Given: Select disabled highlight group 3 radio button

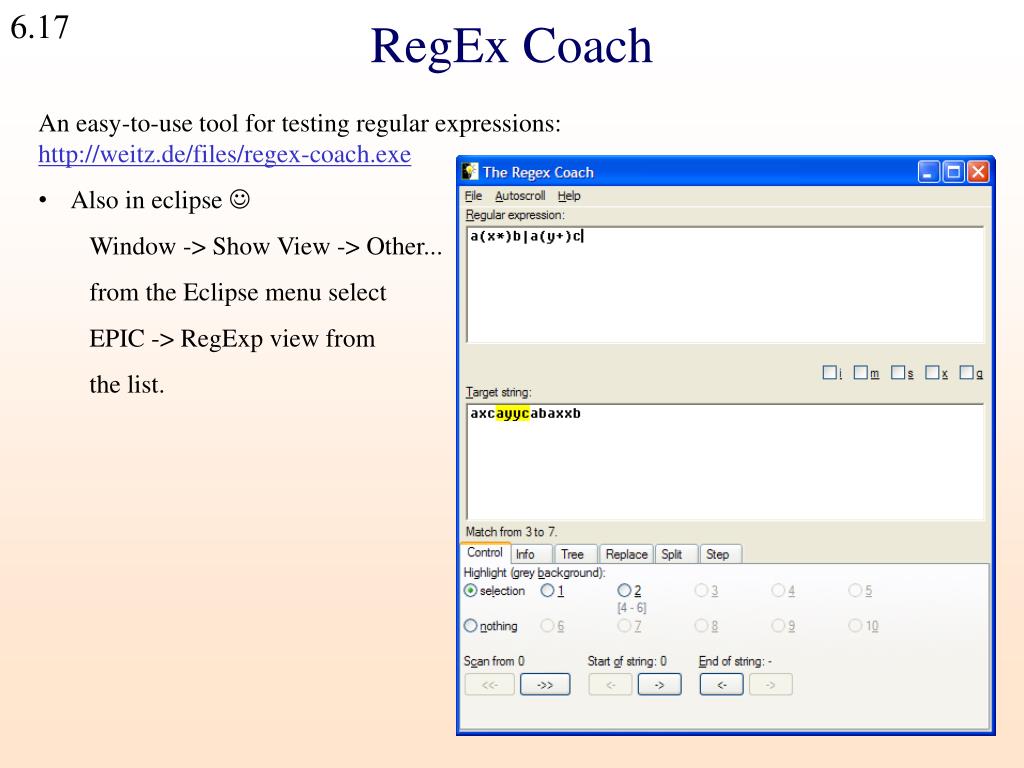Looking at the screenshot, I should click(701, 590).
